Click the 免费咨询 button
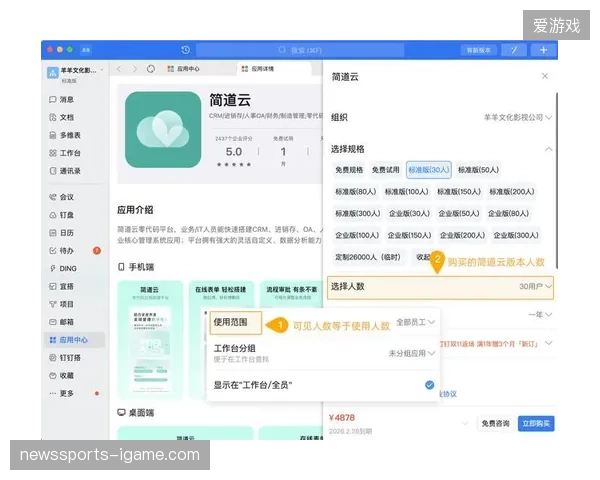The height and width of the screenshot is (480, 600). [x=495, y=424]
